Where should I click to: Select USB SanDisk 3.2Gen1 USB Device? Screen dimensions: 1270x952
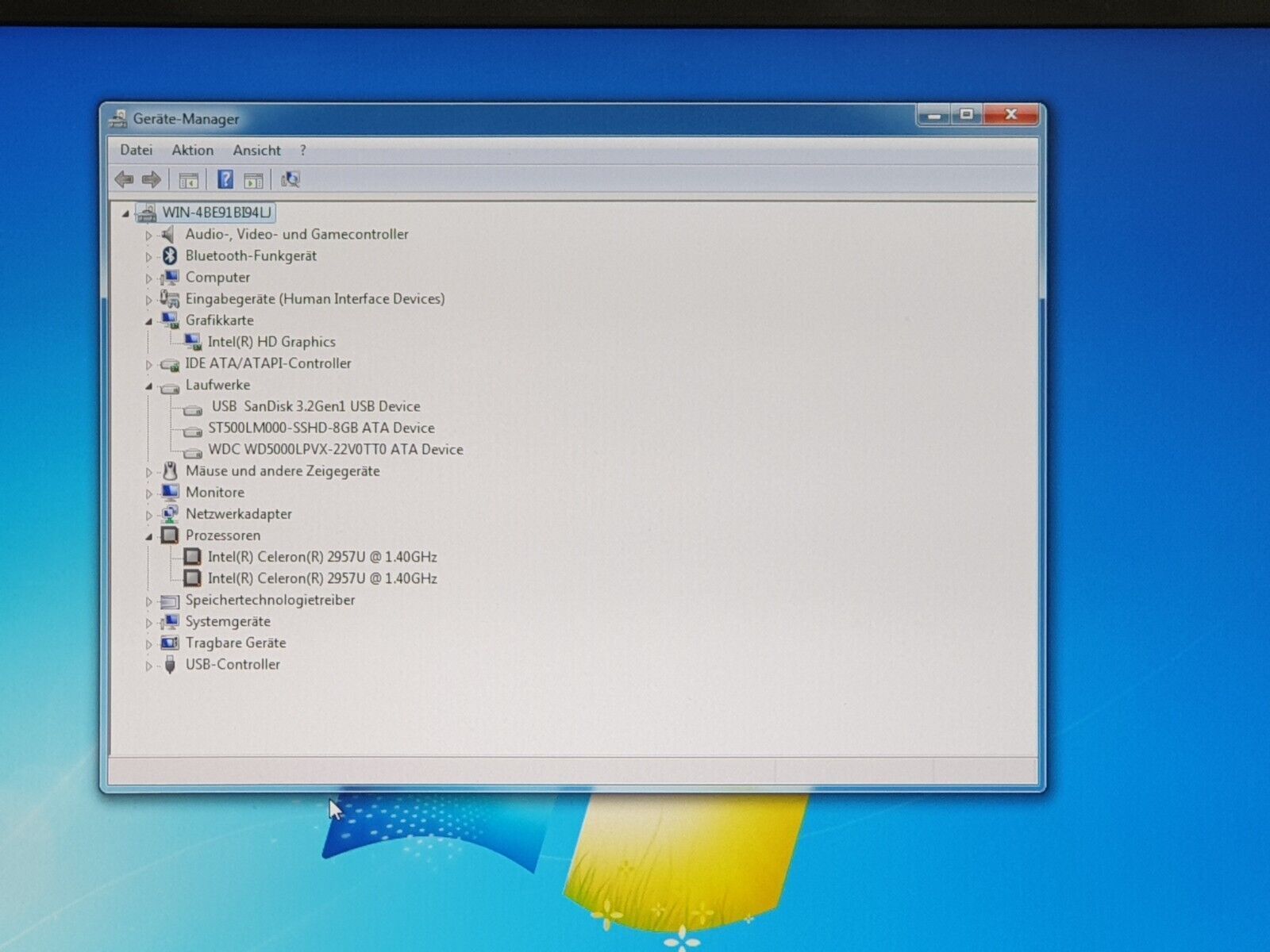pos(316,406)
